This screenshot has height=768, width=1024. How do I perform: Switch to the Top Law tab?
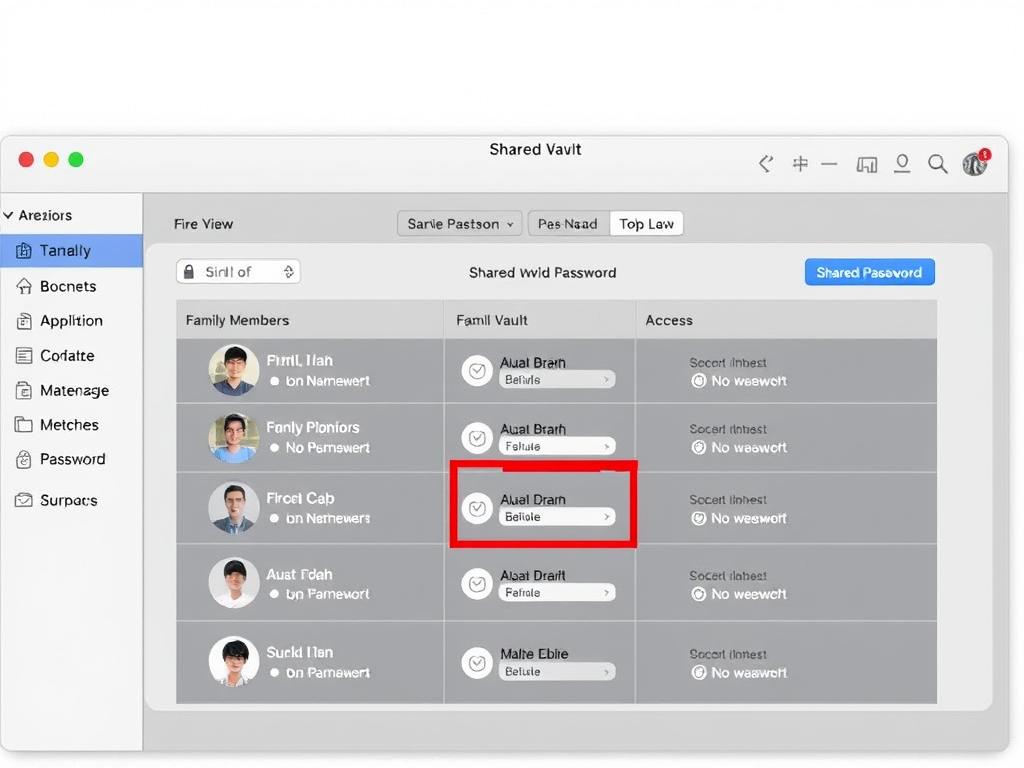pyautogui.click(x=647, y=224)
